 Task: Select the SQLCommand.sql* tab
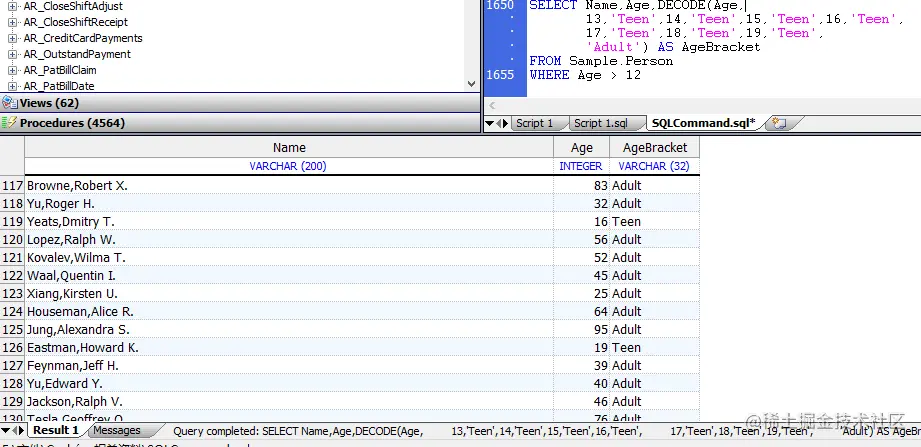703,123
